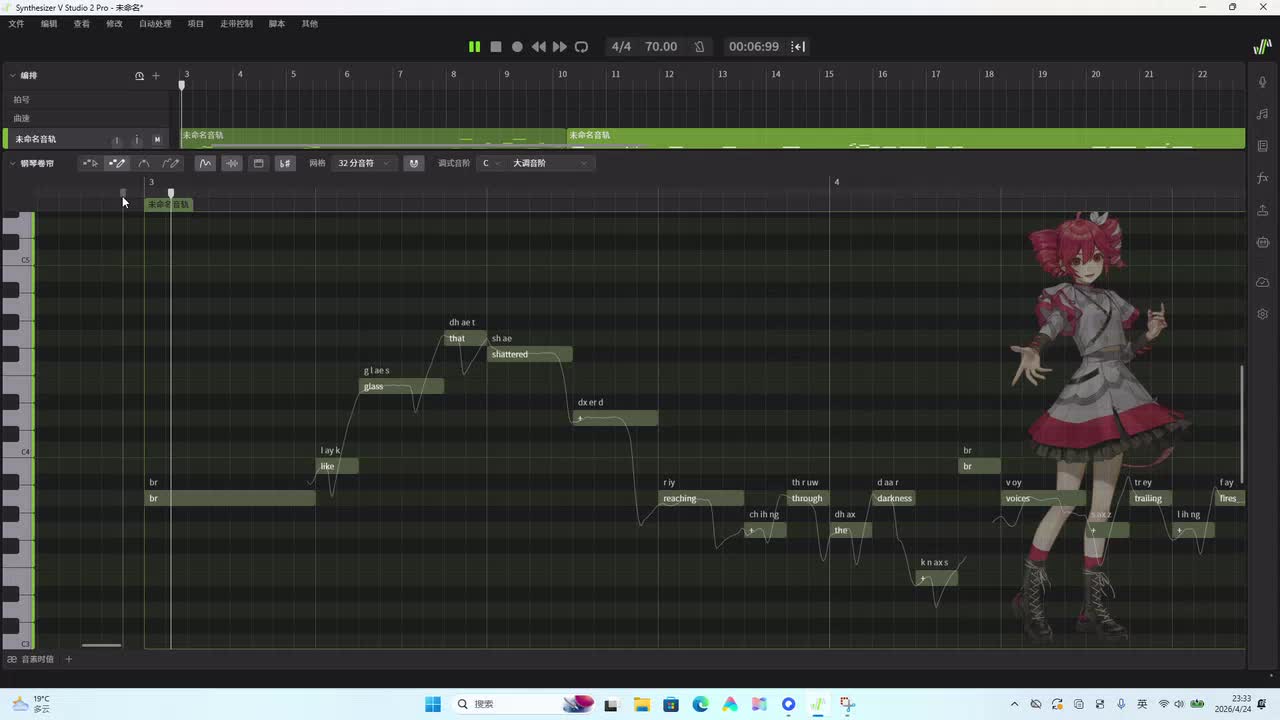Open File Explorer from the taskbar
1280x720 pixels.
(641, 704)
